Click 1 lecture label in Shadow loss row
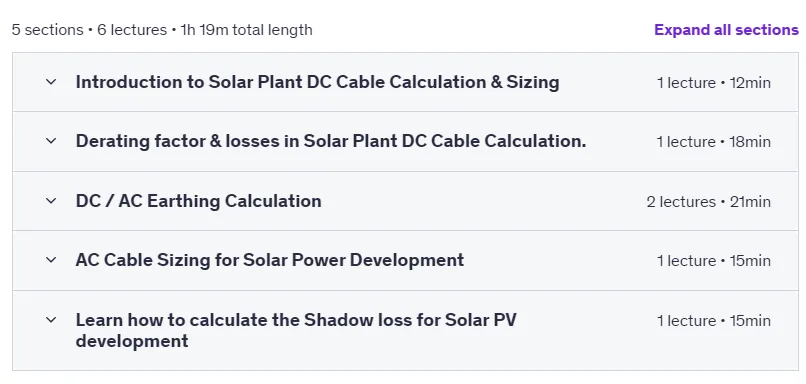Screen dimensions: 806x384 (686, 321)
